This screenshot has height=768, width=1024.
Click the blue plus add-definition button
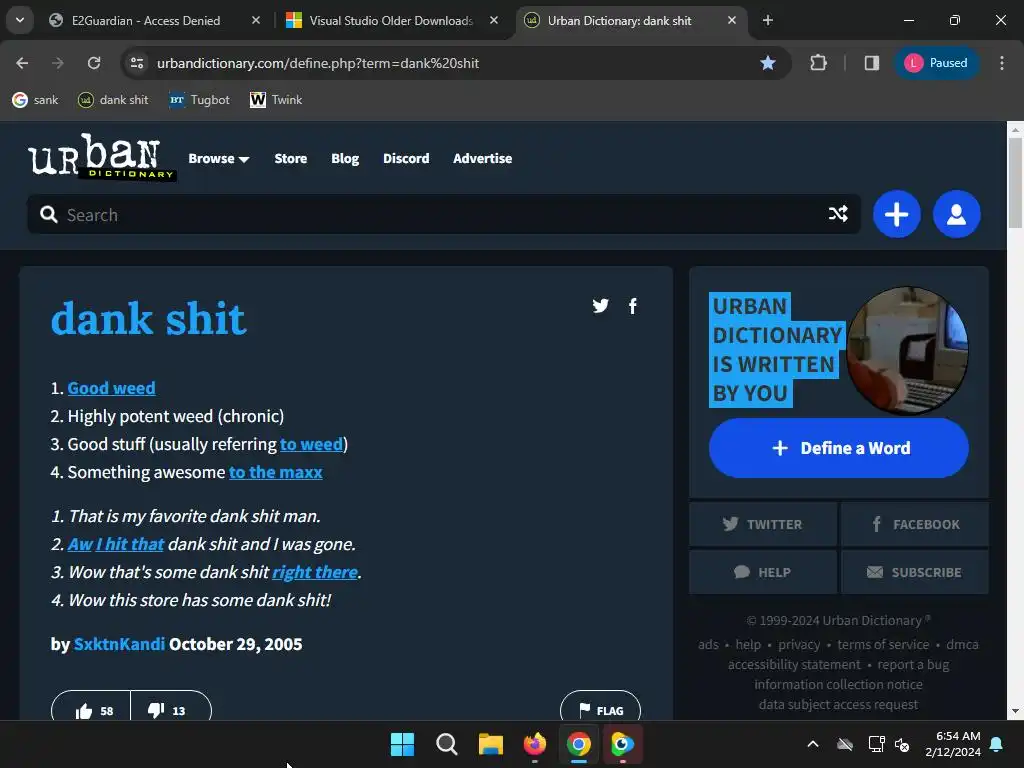click(897, 214)
